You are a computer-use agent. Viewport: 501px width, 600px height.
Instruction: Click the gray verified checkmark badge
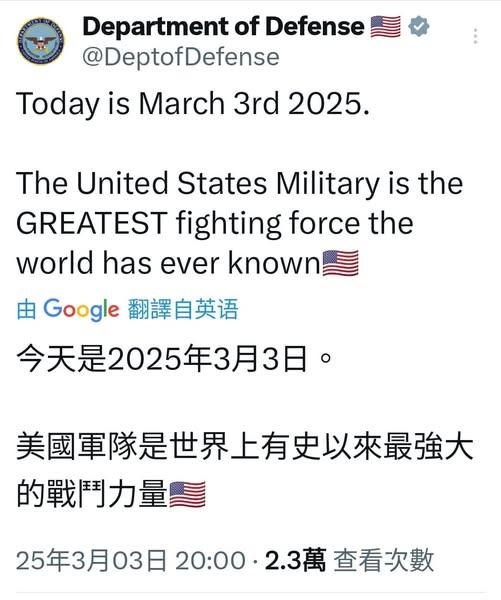419,26
